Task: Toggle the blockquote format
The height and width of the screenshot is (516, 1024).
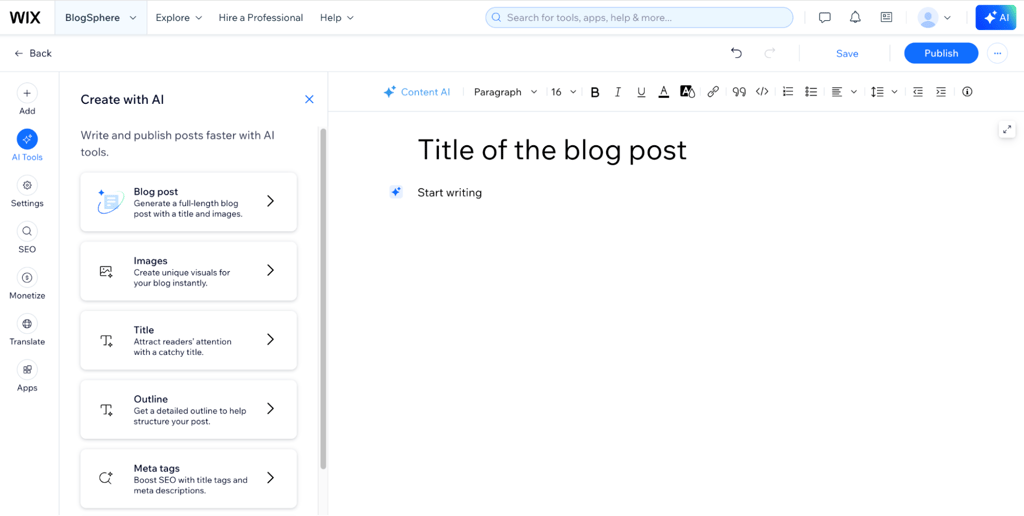Action: [x=739, y=92]
